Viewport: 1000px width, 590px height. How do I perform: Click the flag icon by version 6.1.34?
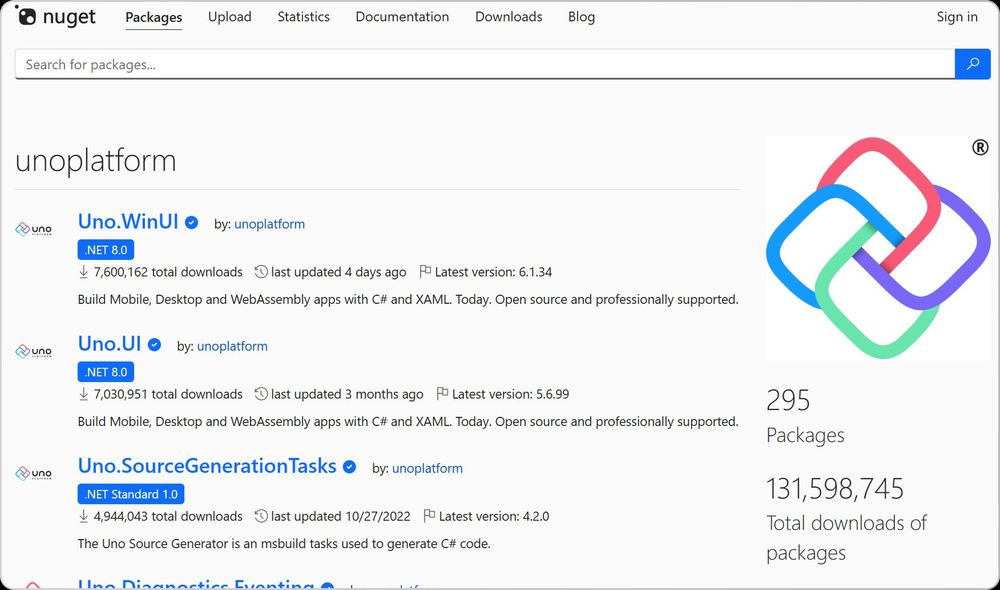coord(425,272)
